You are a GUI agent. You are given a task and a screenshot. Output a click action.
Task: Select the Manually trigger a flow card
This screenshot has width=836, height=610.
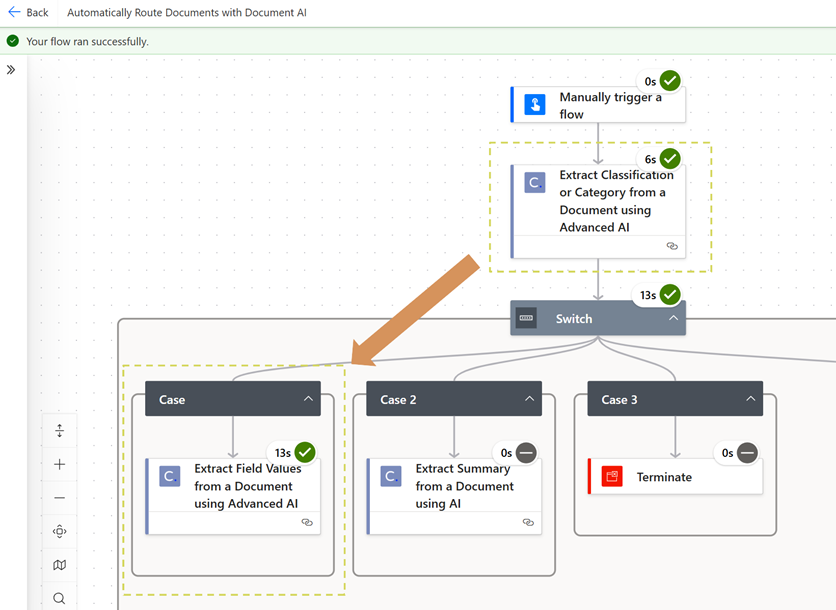pyautogui.click(x=598, y=105)
